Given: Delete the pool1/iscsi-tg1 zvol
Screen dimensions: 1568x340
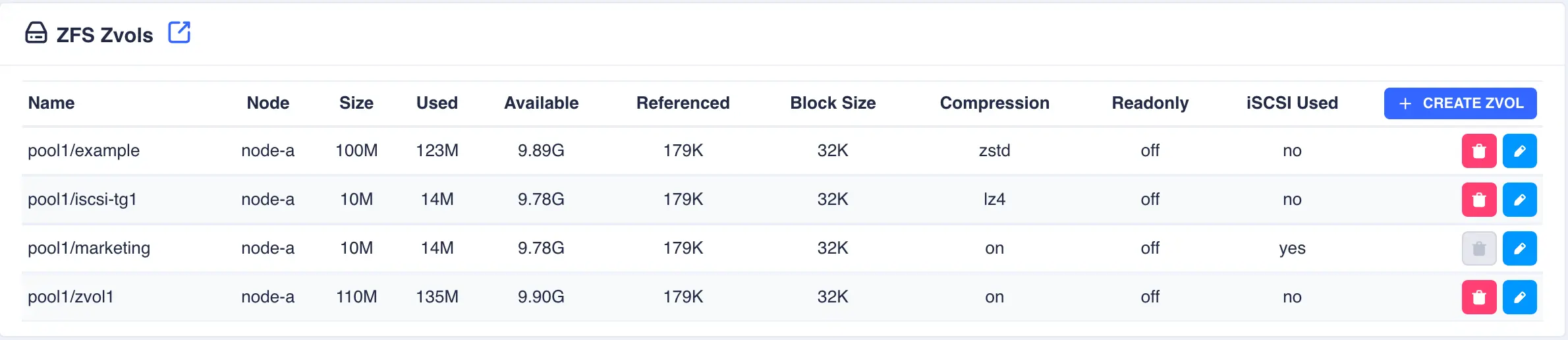Looking at the screenshot, I should [x=1479, y=200].
